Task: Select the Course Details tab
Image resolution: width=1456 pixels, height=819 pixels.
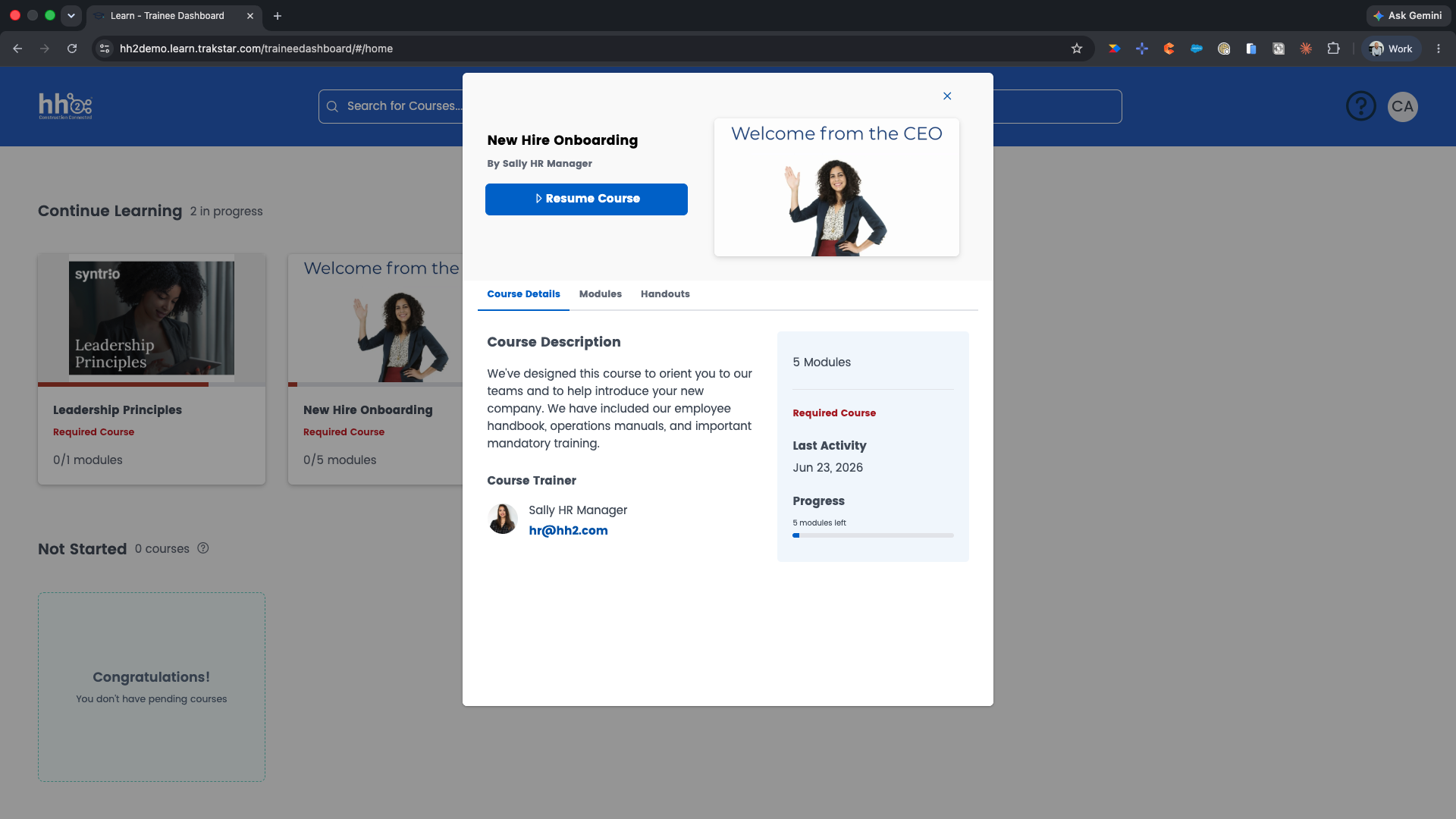Action: (523, 294)
